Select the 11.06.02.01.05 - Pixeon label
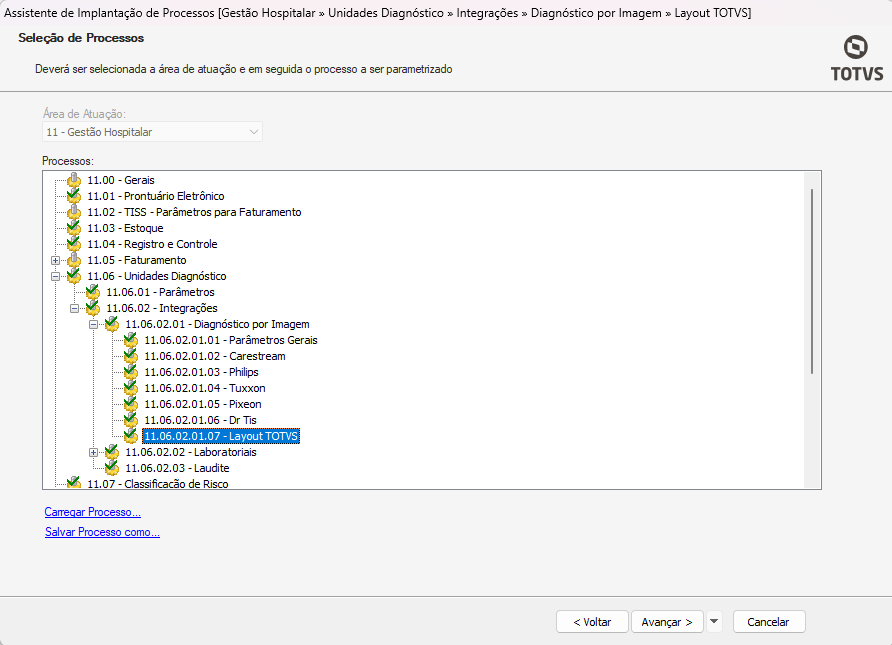The image size is (892, 645). (203, 404)
